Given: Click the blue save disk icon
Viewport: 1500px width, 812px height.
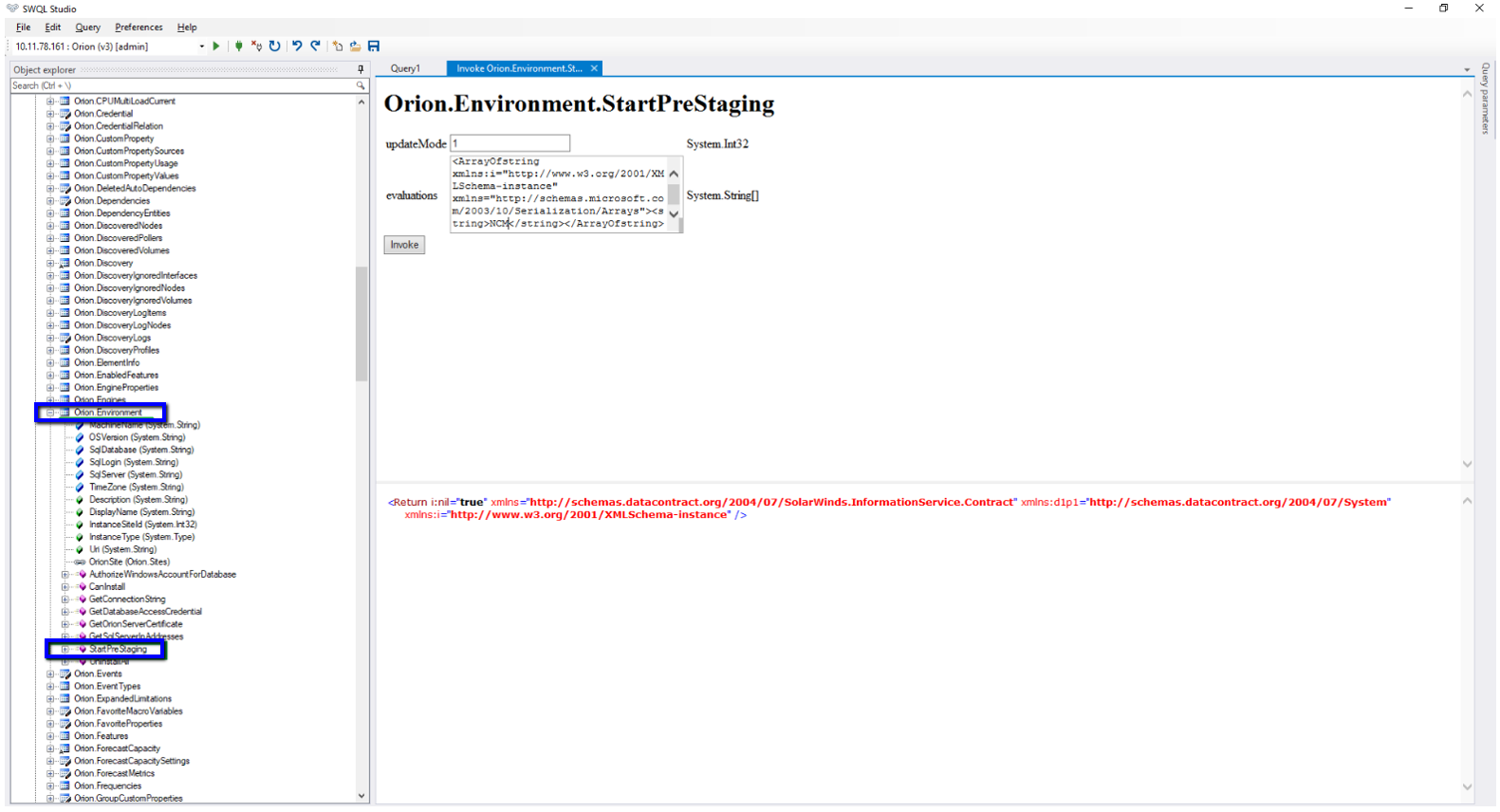Looking at the screenshot, I should coord(374,46).
